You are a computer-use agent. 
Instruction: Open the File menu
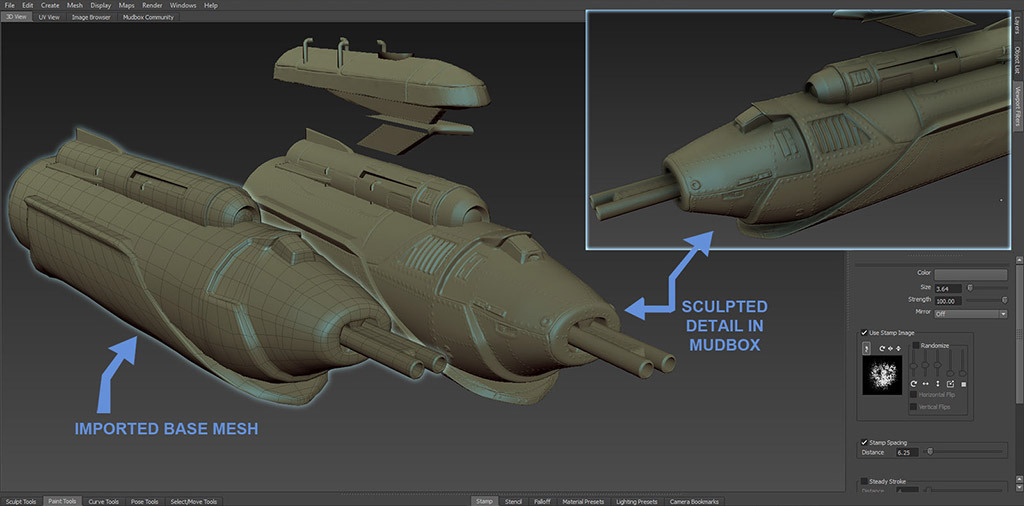coord(9,5)
